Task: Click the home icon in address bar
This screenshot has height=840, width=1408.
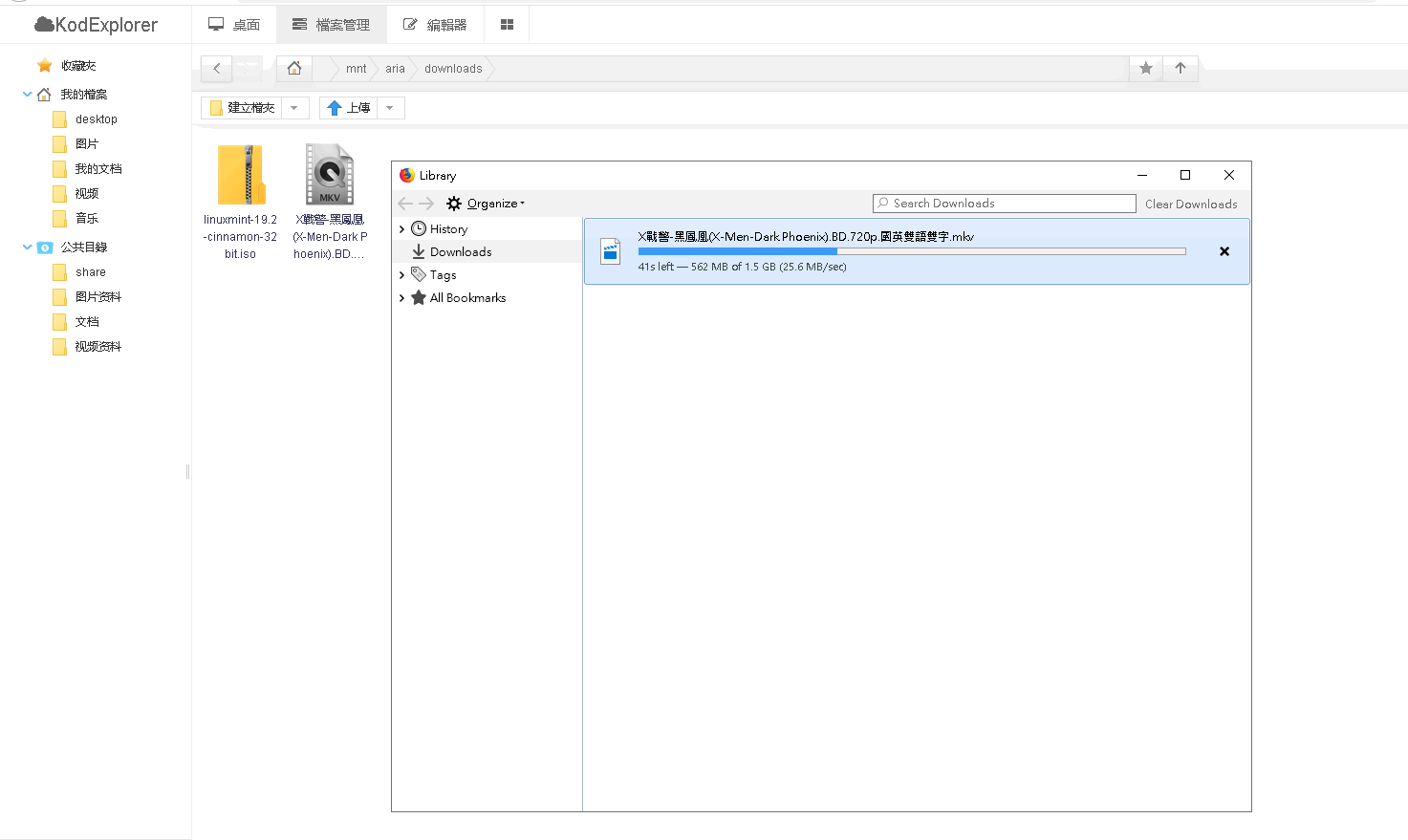Action: 294,68
